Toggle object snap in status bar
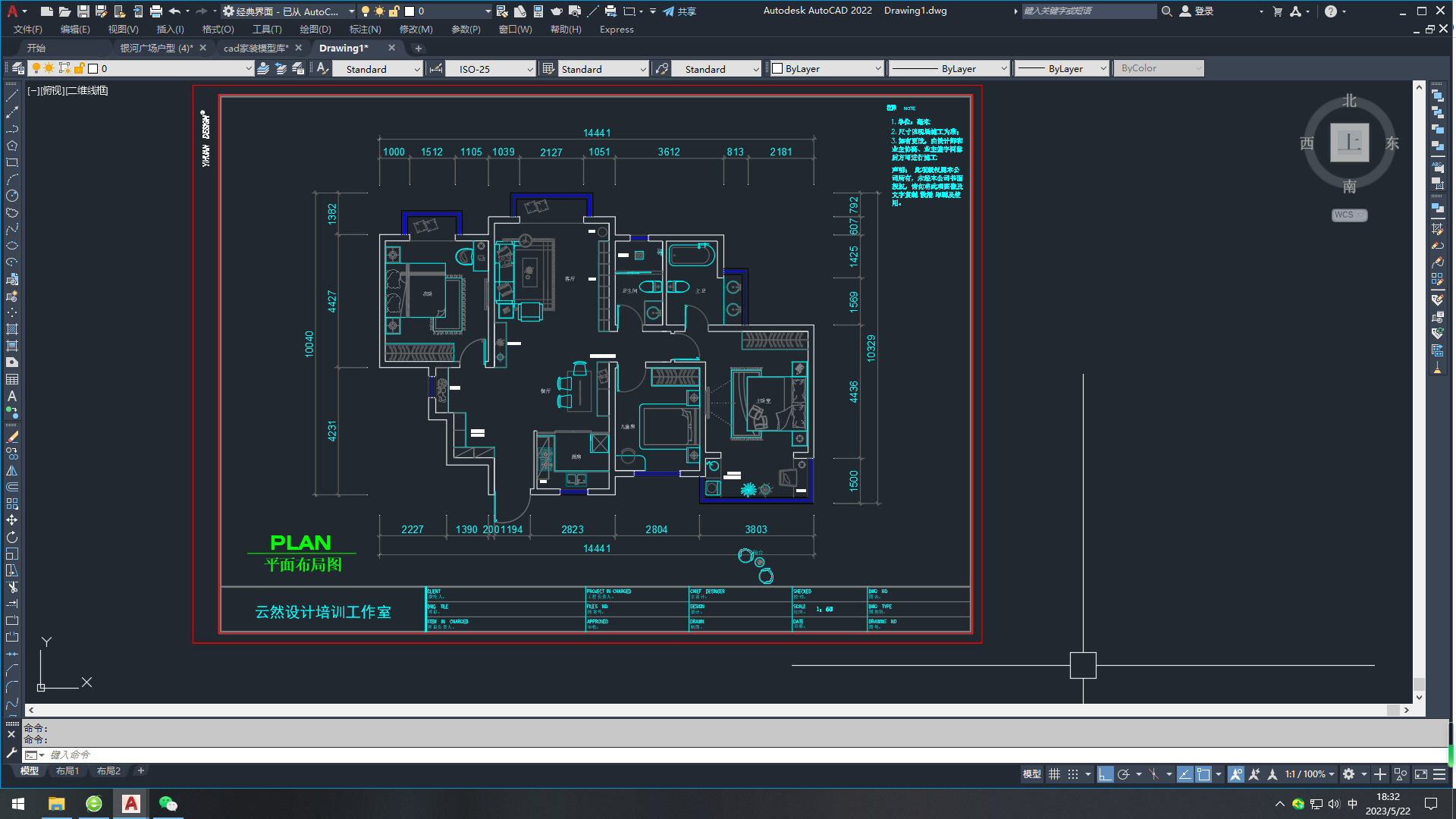Viewport: 1456px width, 819px height. (x=1203, y=774)
